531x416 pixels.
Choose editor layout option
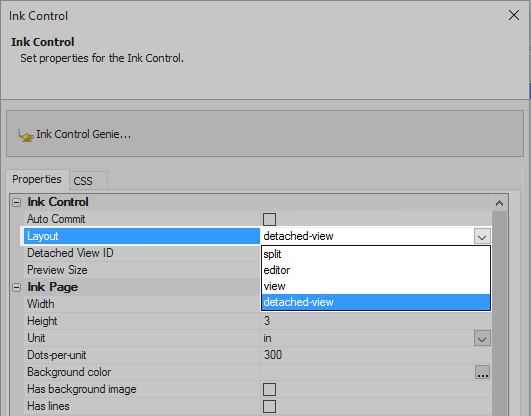click(376, 270)
